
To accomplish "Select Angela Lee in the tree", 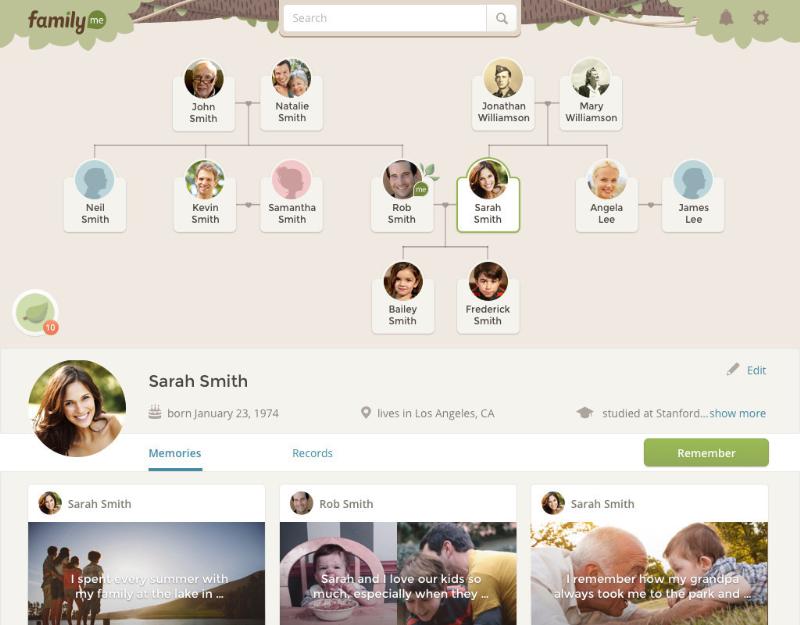I will point(607,196).
